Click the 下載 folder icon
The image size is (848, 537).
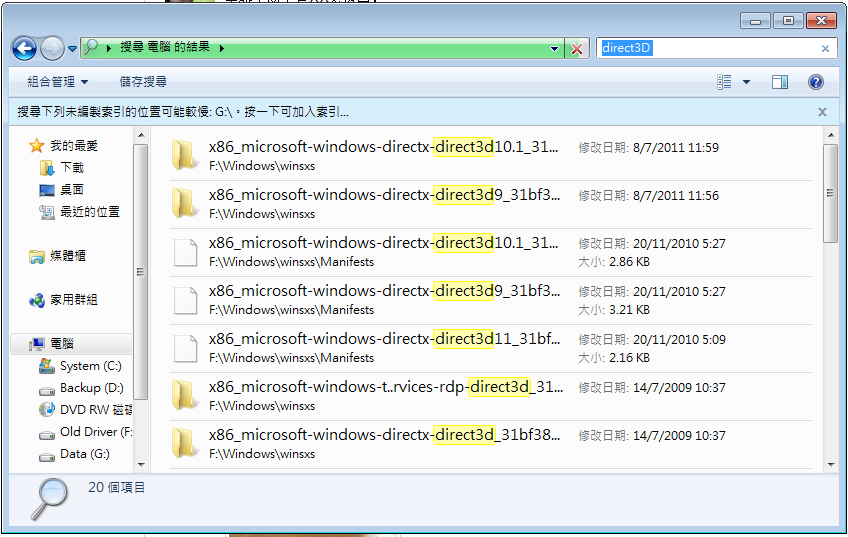coord(47,168)
